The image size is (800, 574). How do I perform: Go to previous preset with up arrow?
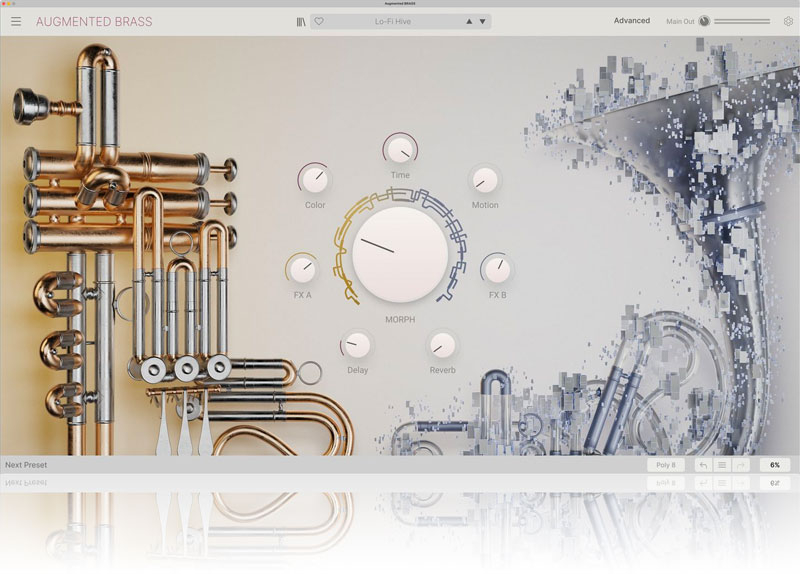pyautogui.click(x=469, y=21)
